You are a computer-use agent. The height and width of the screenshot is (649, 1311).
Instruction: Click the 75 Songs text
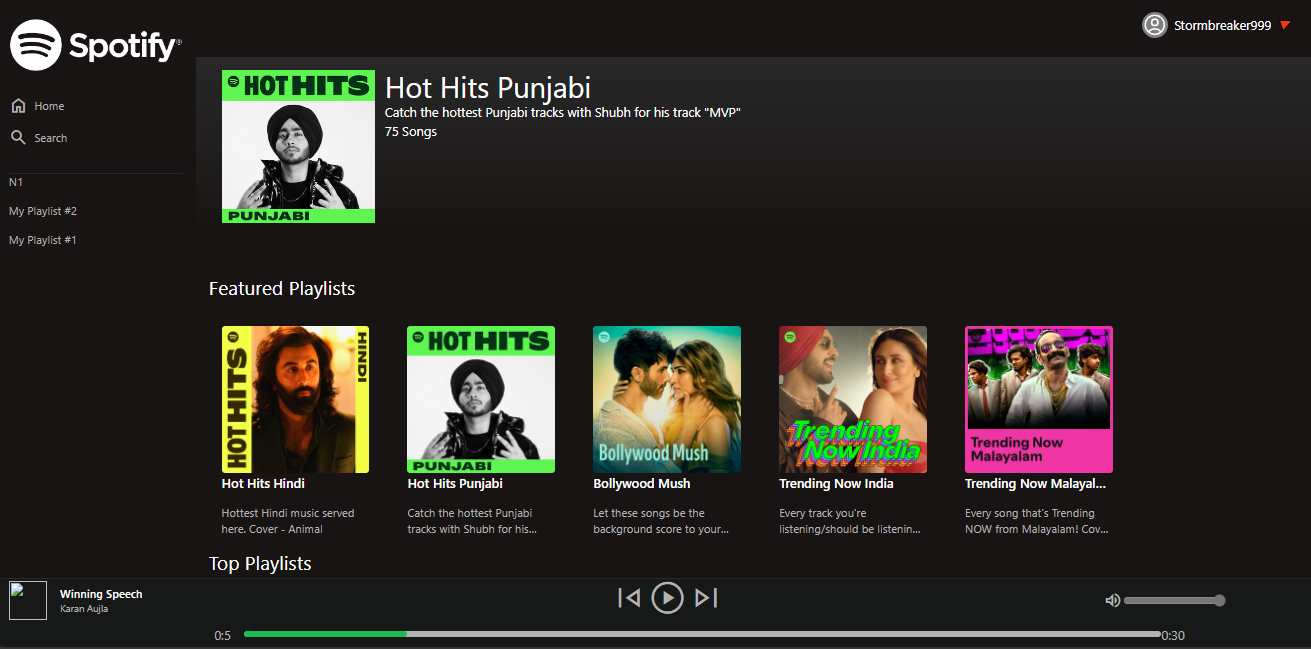(411, 131)
